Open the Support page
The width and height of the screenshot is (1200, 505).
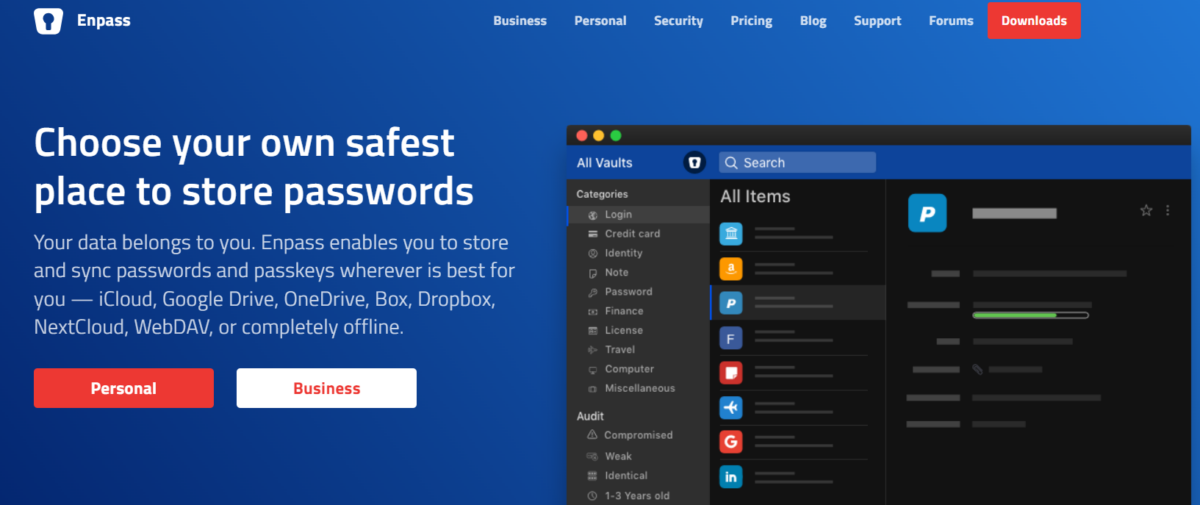pos(877,20)
